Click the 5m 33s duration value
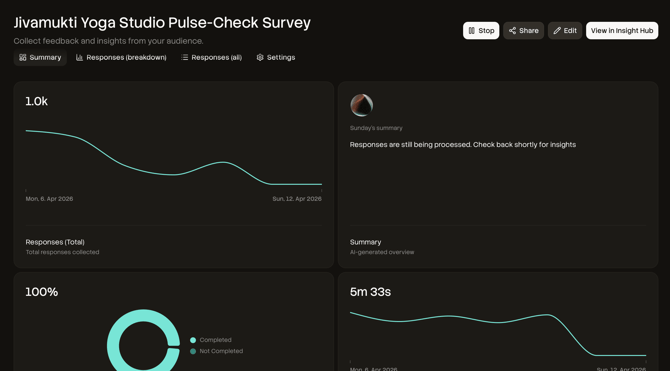 tap(370, 292)
